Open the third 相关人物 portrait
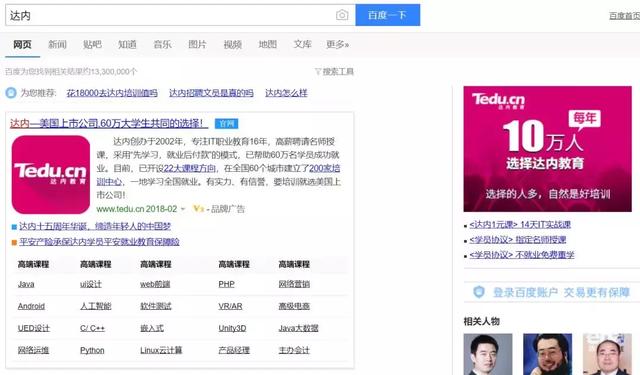The width and height of the screenshot is (640, 375). [607, 354]
